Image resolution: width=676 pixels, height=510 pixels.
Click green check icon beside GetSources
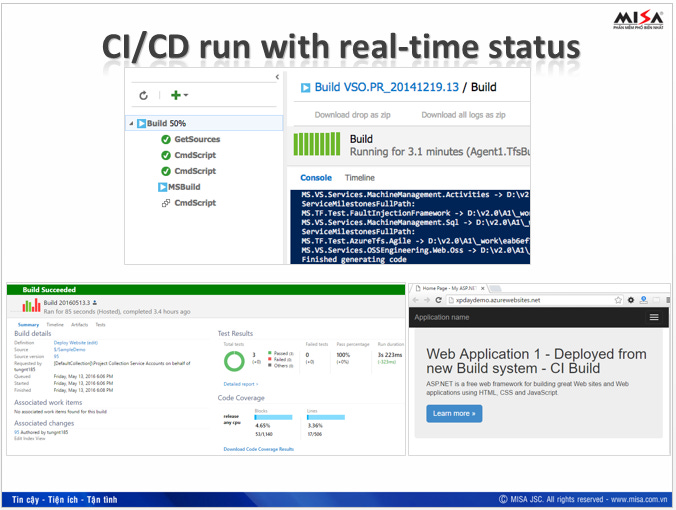(166, 139)
